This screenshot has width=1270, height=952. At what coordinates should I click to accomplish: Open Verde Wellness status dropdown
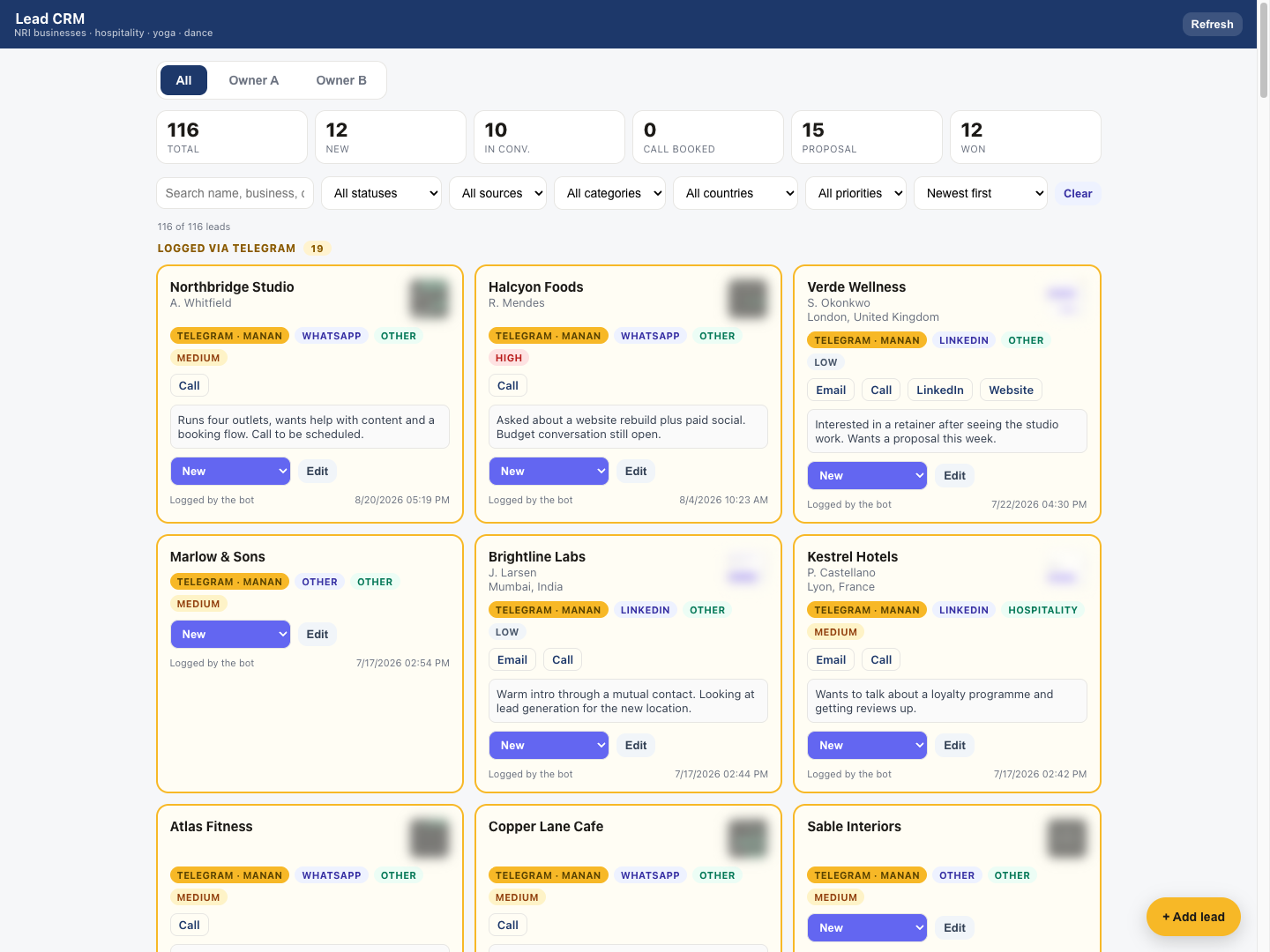pyautogui.click(x=867, y=476)
